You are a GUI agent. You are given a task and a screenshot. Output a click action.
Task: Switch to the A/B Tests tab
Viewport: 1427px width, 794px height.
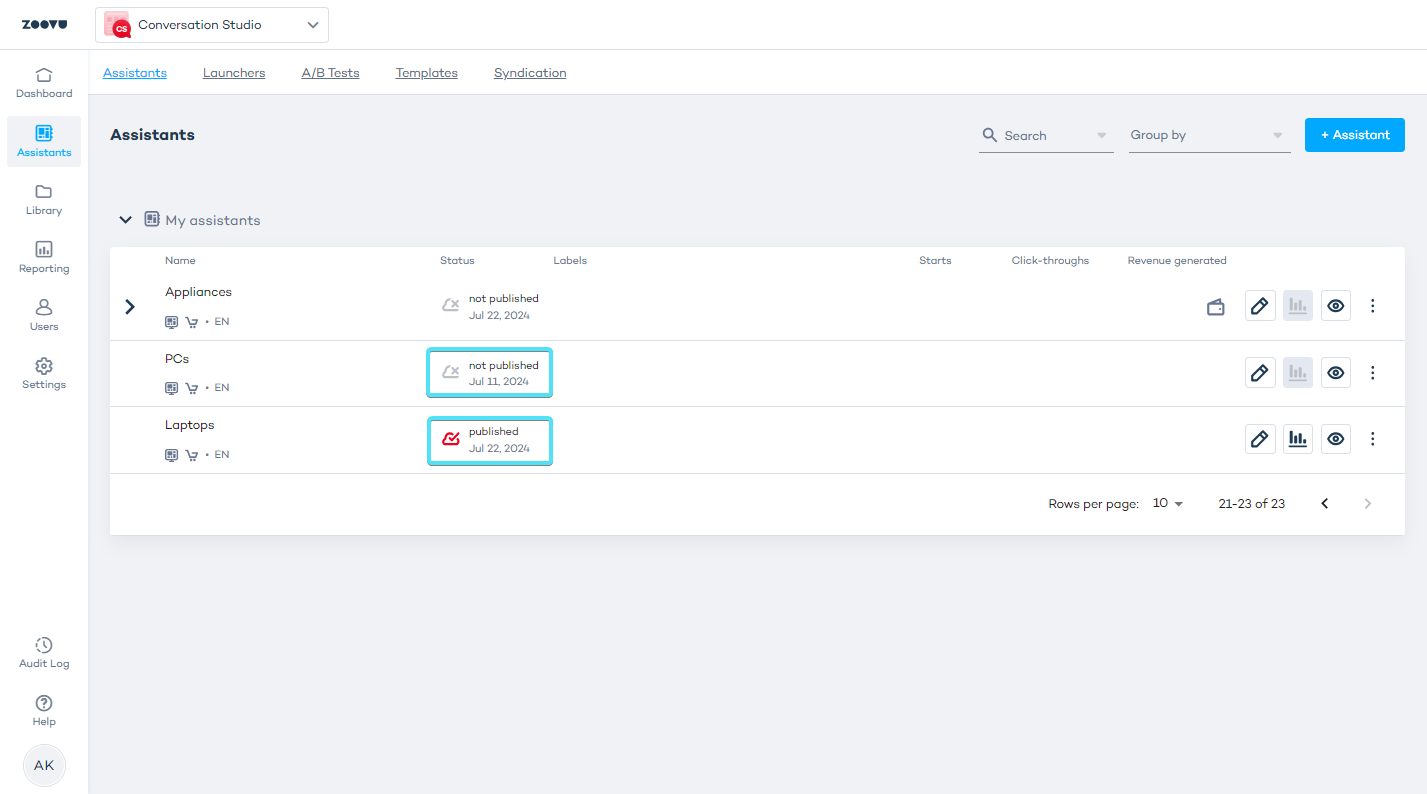(330, 73)
